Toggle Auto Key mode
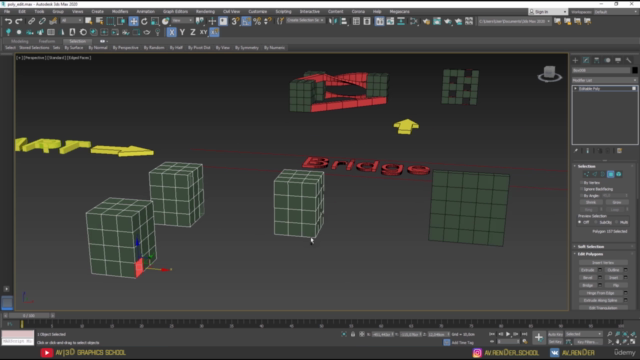 [x=555, y=334]
